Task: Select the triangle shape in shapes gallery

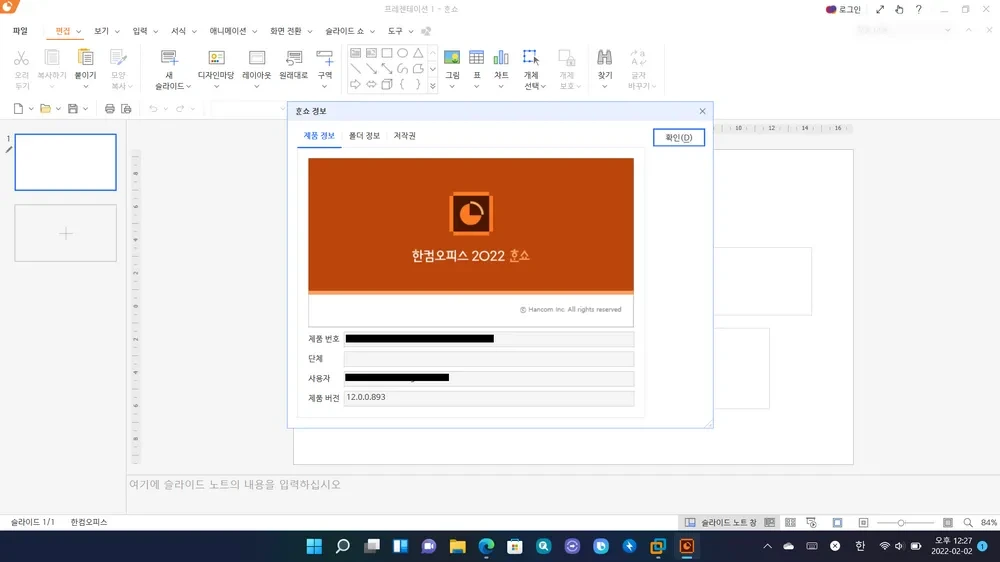Action: coord(418,53)
